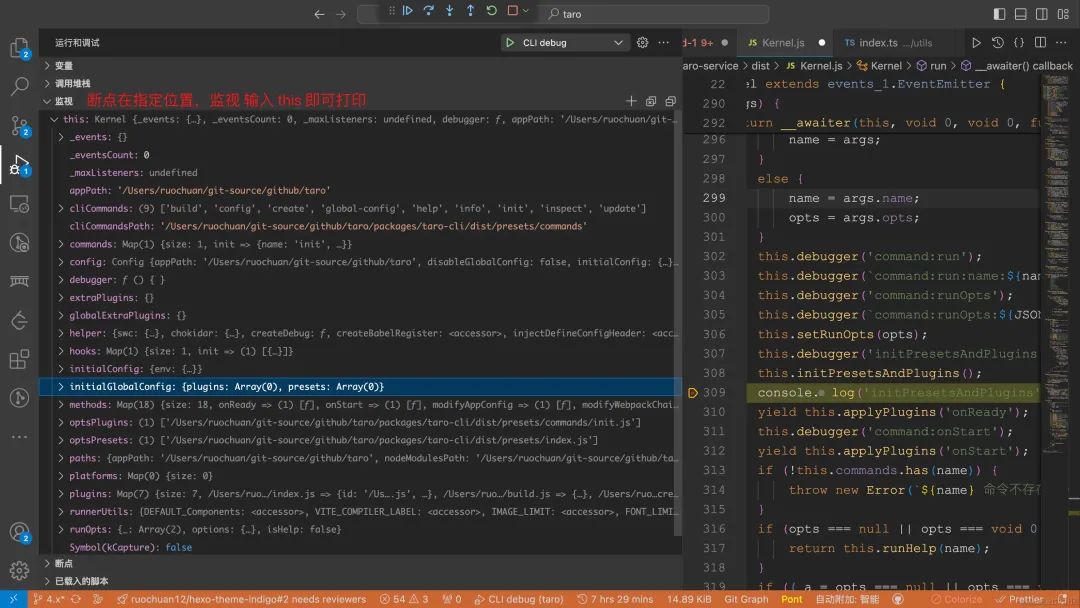The width and height of the screenshot is (1080, 608).
Task: Open editor timeline history icon
Action: click(x=997, y=43)
